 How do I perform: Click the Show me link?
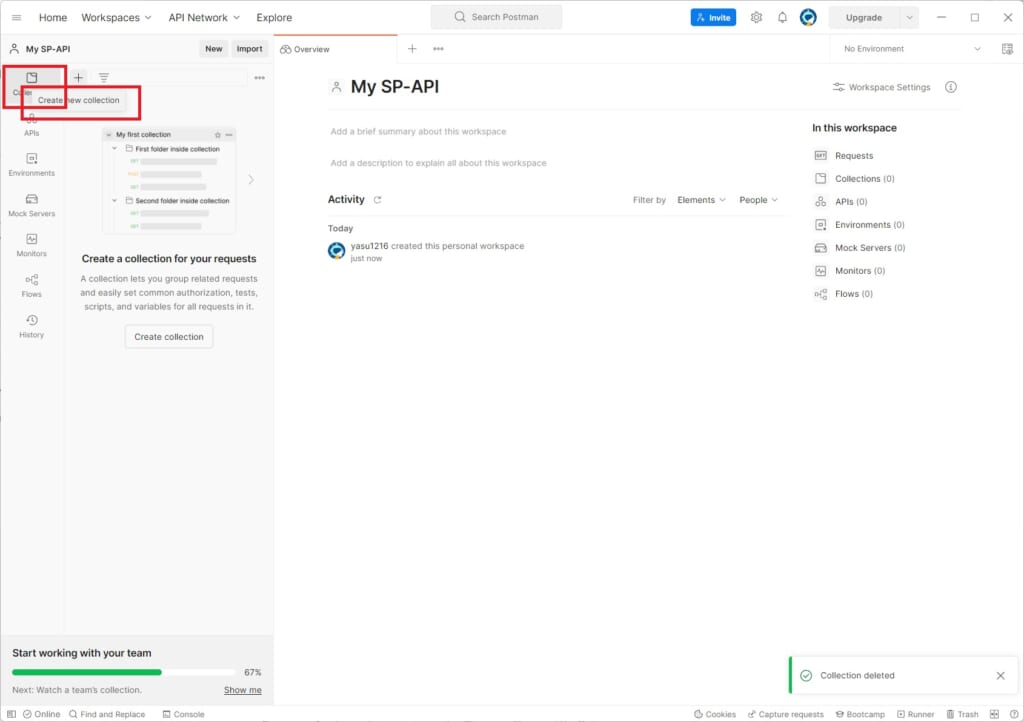click(x=243, y=690)
